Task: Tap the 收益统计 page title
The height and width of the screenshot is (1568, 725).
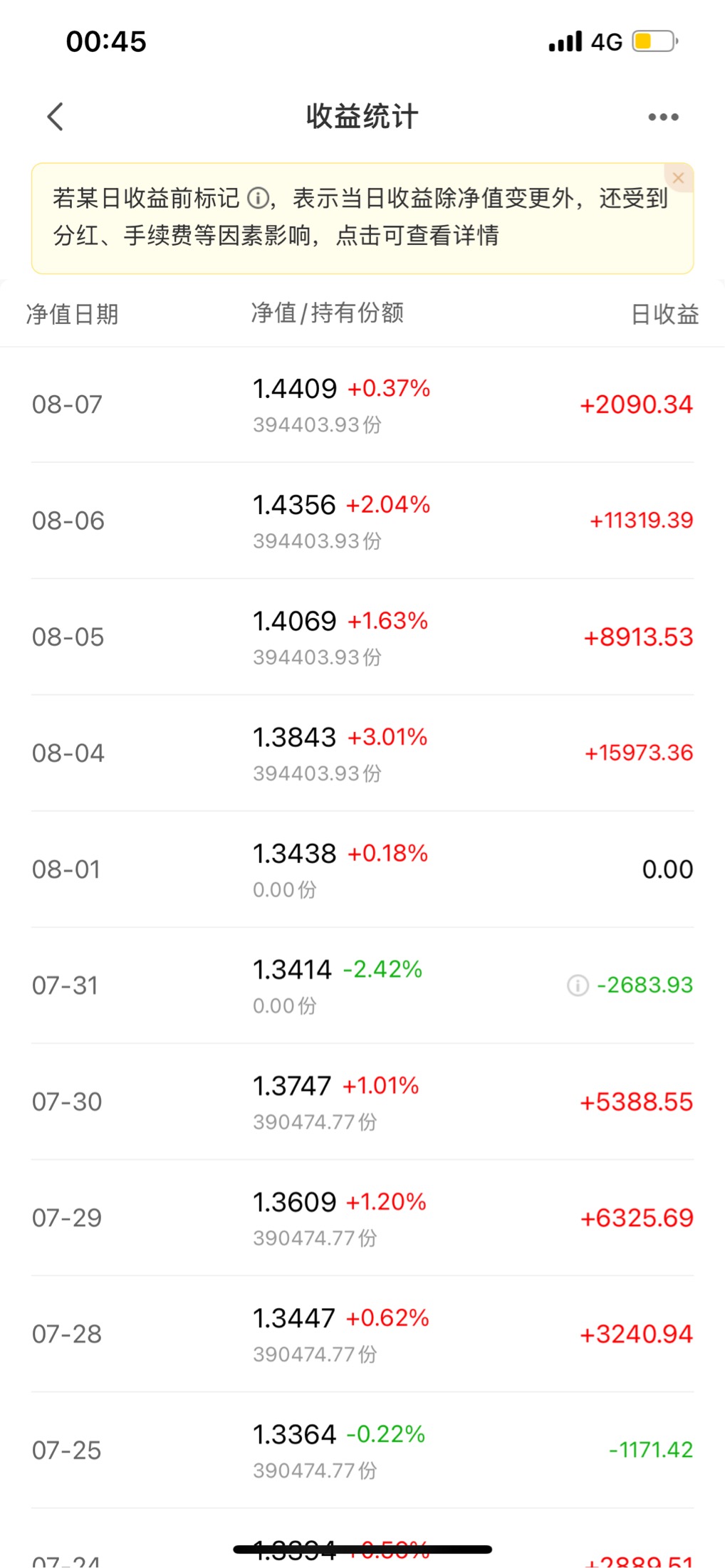Action: 362,117
